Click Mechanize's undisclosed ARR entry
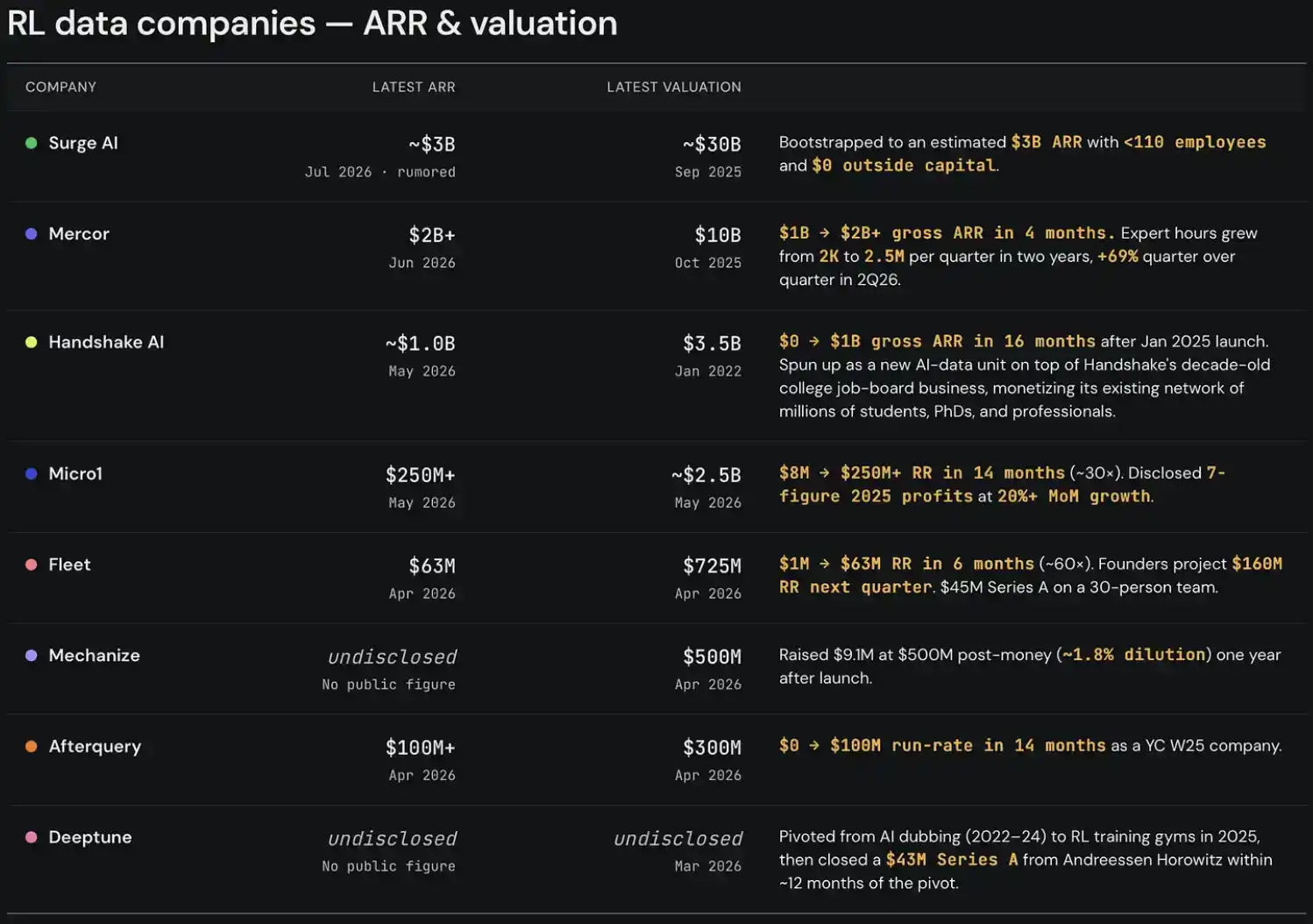1313x924 pixels. coord(392,657)
